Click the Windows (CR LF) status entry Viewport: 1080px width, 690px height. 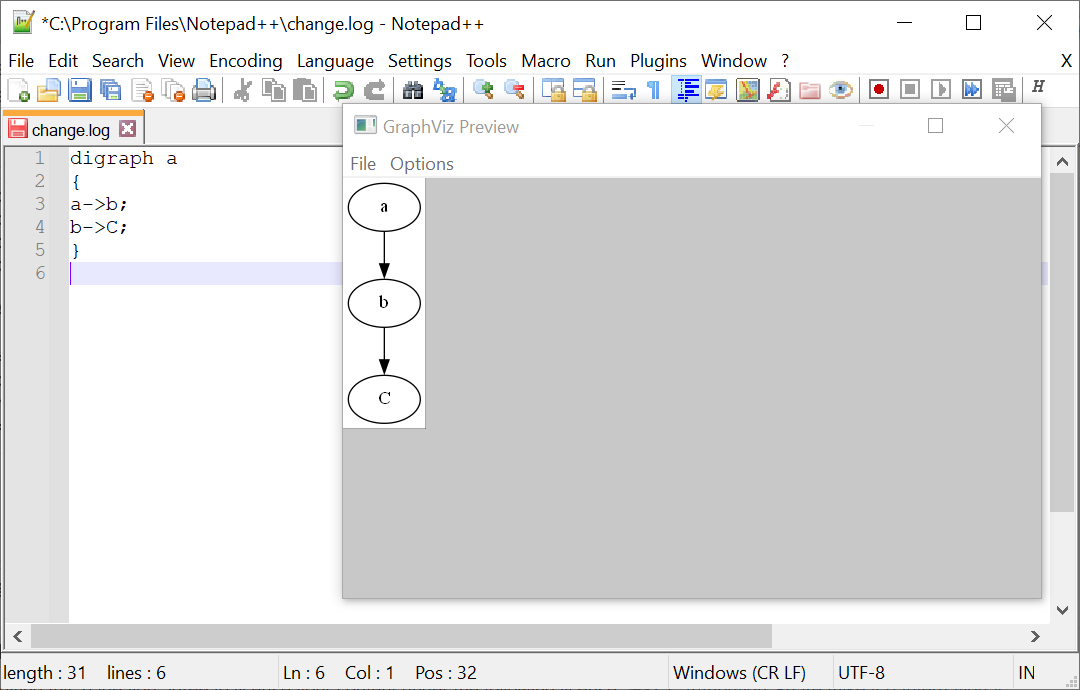pos(739,673)
